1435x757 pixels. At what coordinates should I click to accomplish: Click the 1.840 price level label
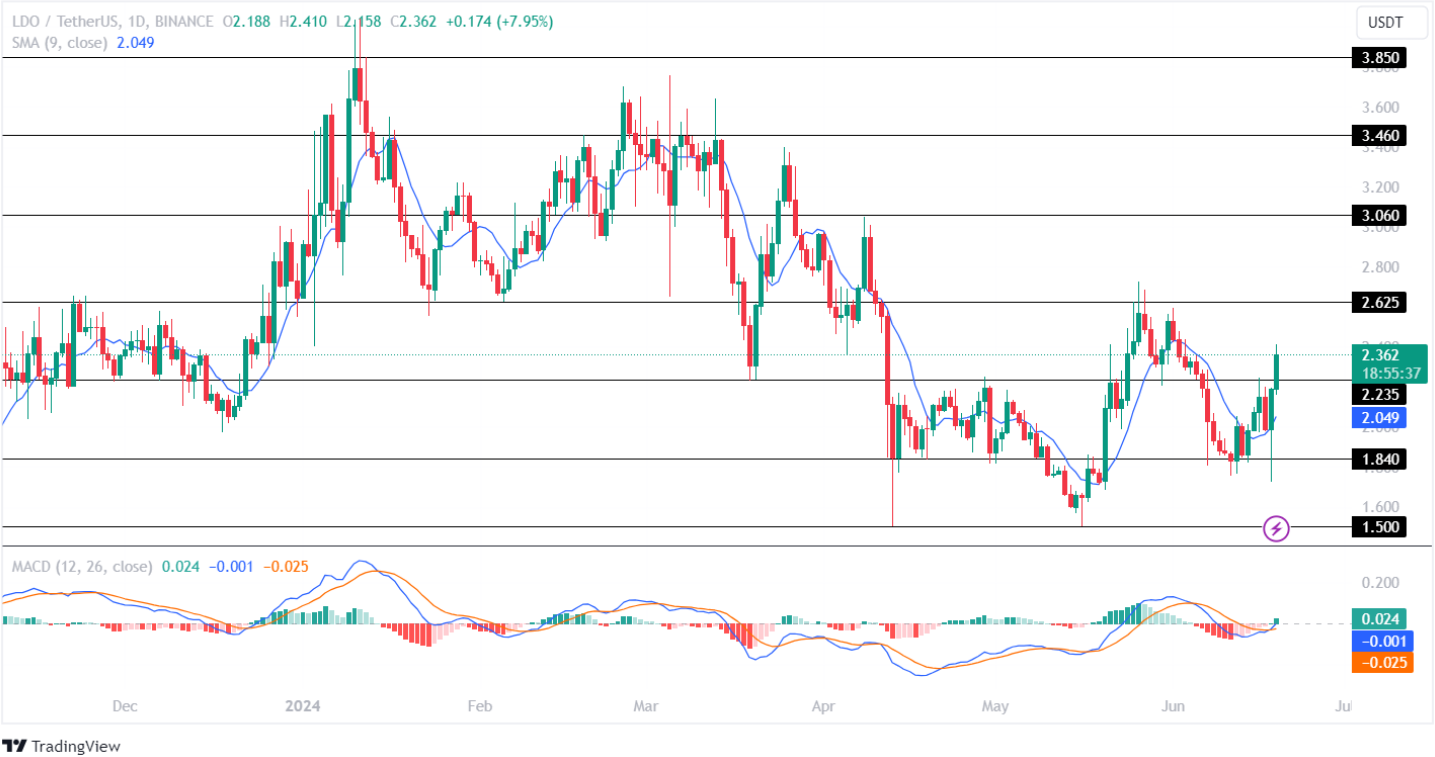click(x=1380, y=459)
